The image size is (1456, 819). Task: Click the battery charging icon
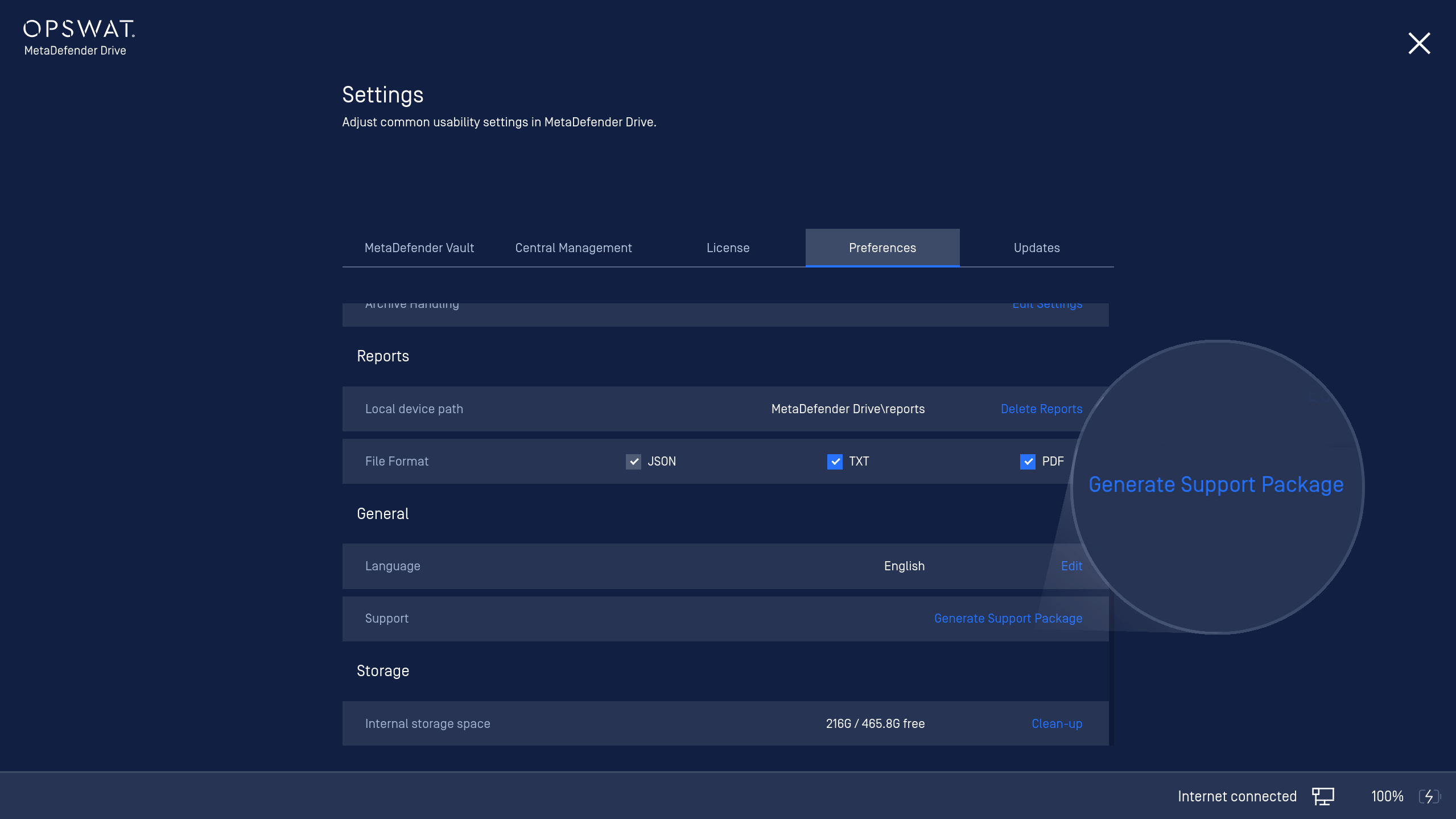(x=1430, y=796)
